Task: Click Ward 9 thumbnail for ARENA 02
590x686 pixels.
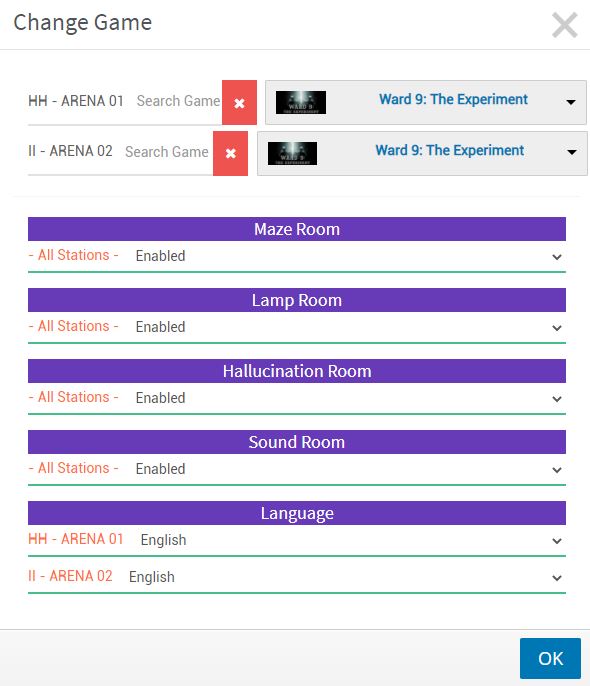Action: point(292,153)
